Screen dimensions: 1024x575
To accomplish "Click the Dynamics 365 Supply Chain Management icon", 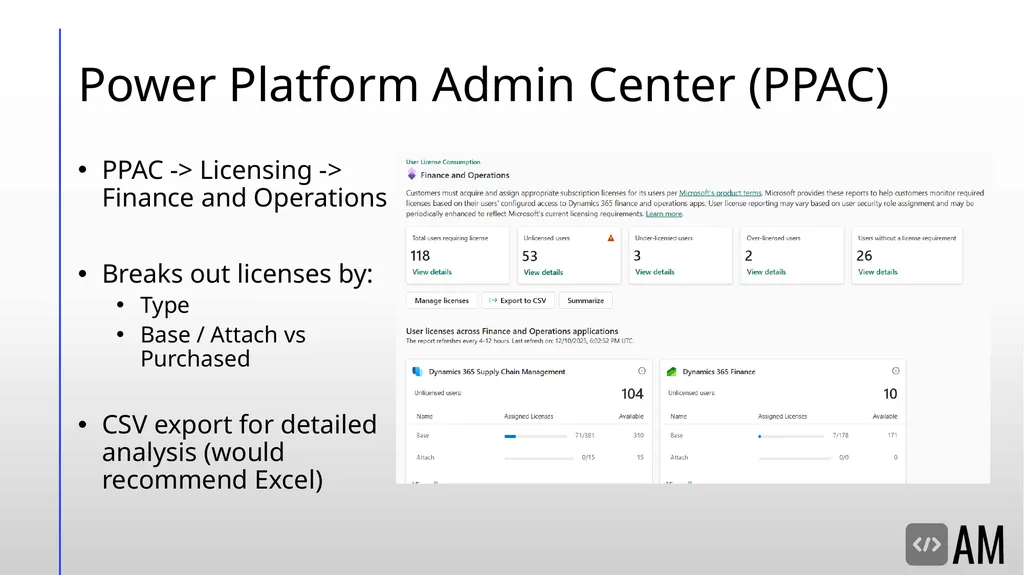I will click(x=417, y=371).
